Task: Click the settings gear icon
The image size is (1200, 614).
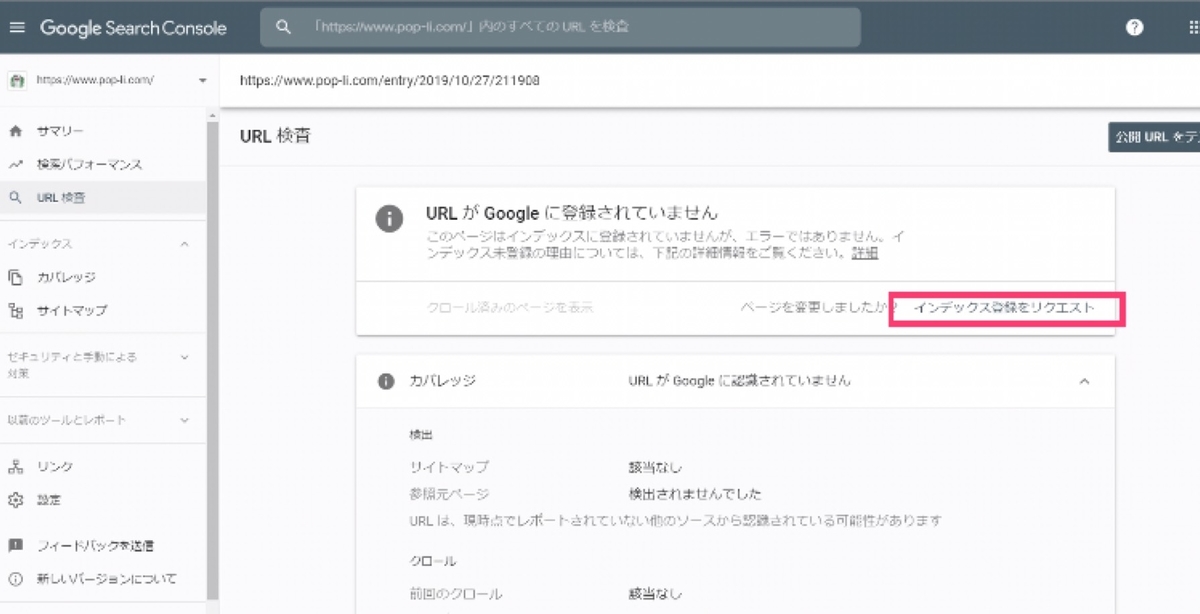Action: tap(15, 499)
